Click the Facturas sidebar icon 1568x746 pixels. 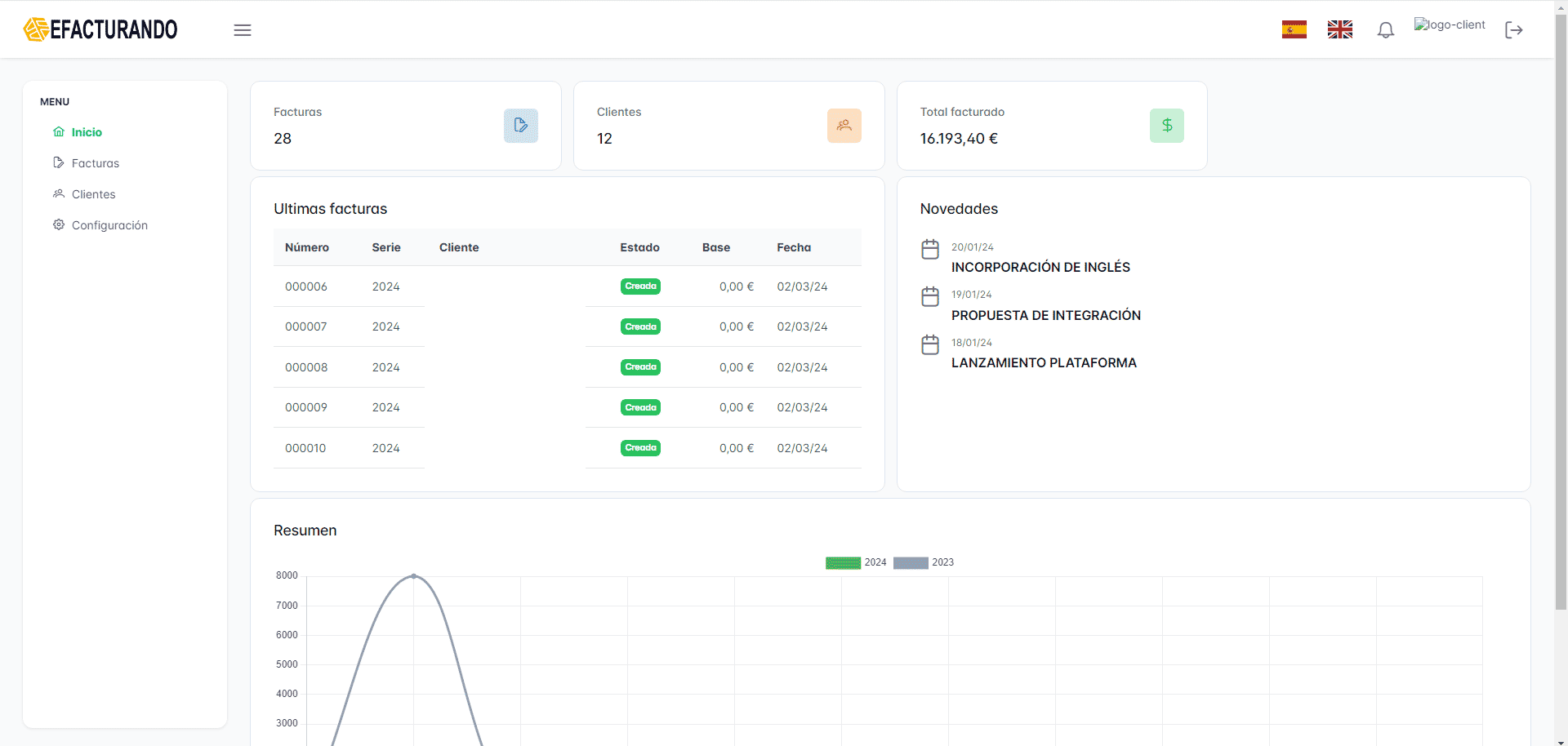(59, 162)
